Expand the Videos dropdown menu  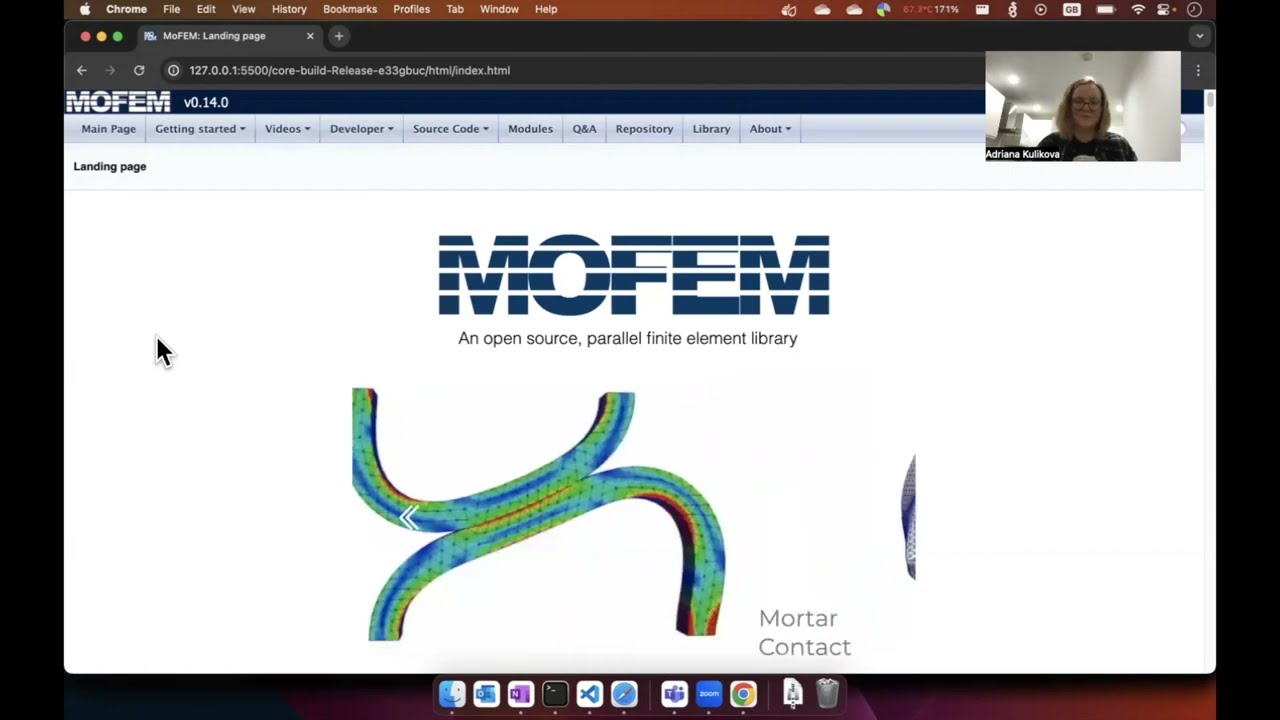coord(287,129)
